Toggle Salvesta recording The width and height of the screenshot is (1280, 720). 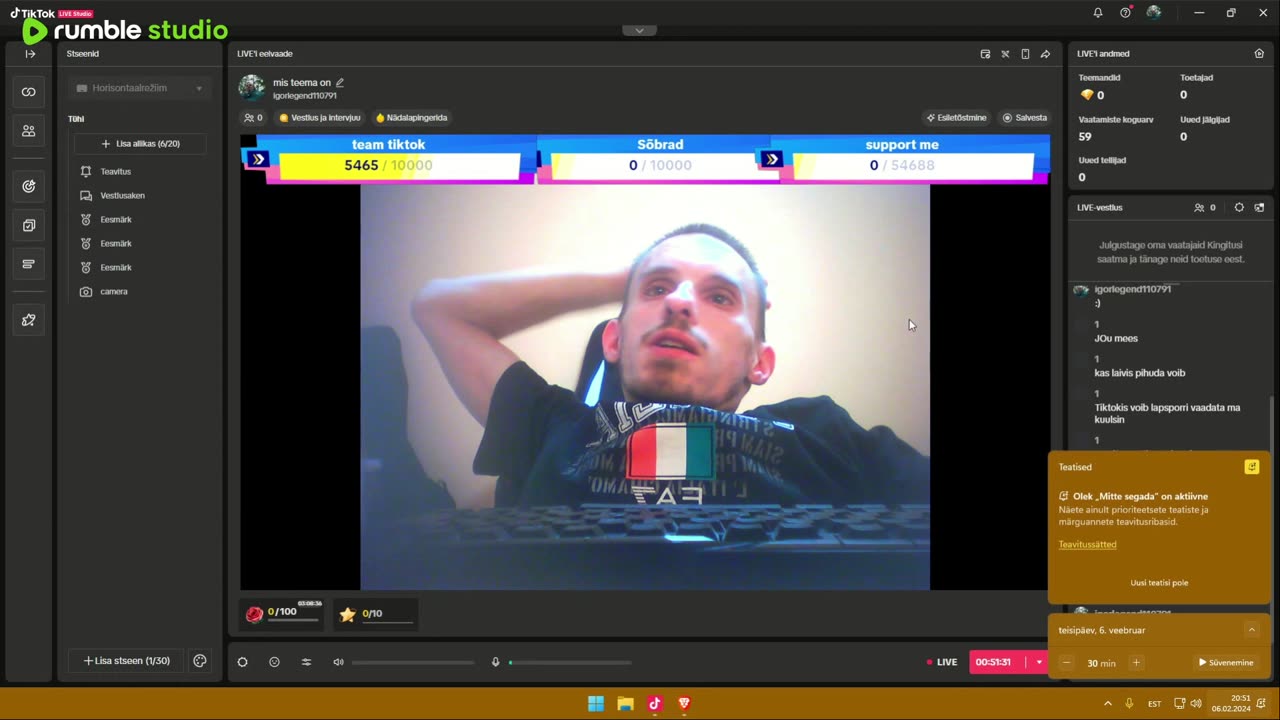pos(1025,118)
